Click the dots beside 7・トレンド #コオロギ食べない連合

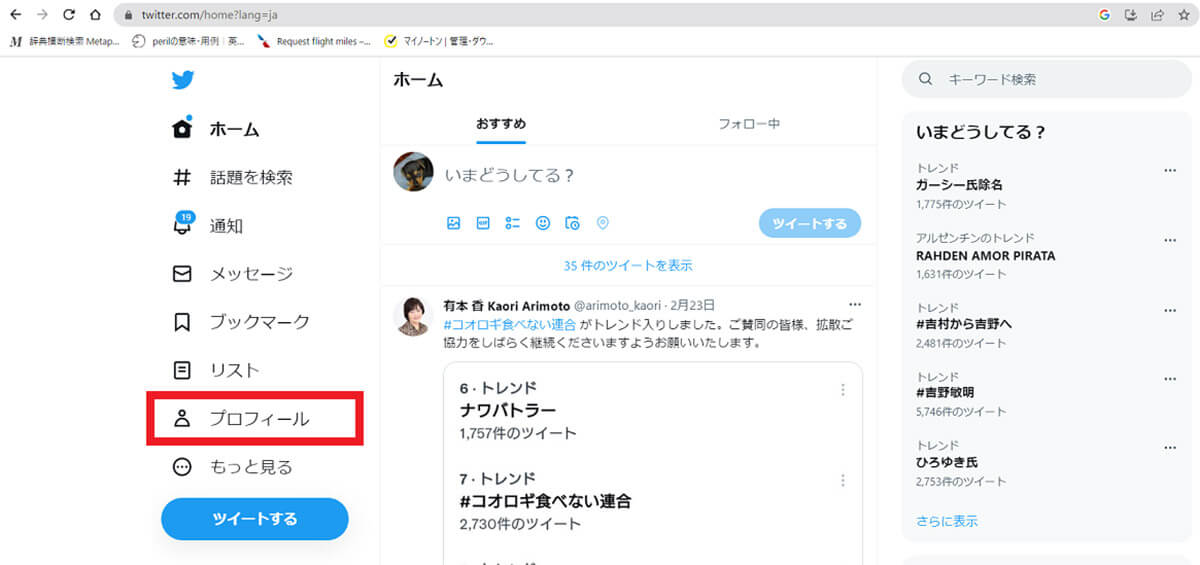pos(843,480)
